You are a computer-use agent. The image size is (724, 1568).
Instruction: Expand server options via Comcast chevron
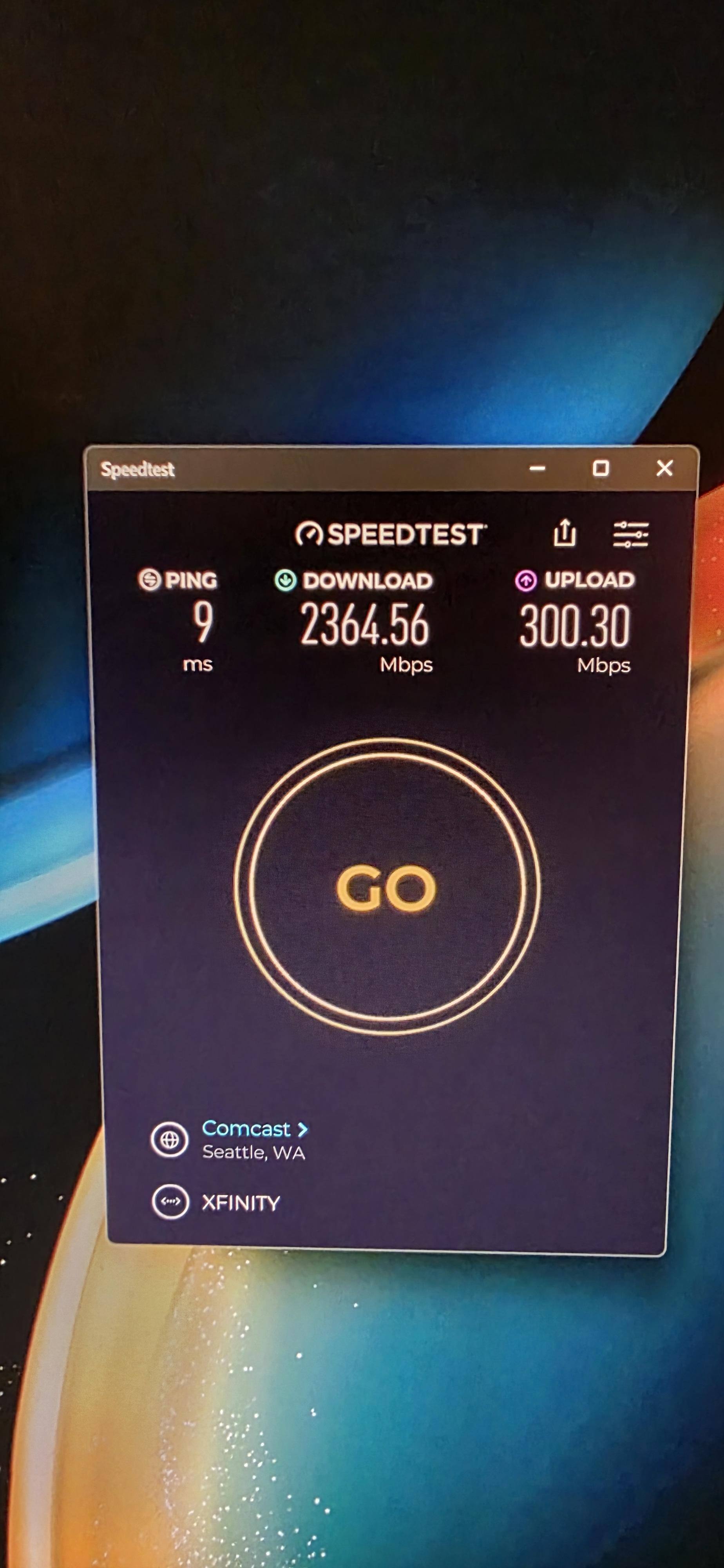tap(302, 1130)
